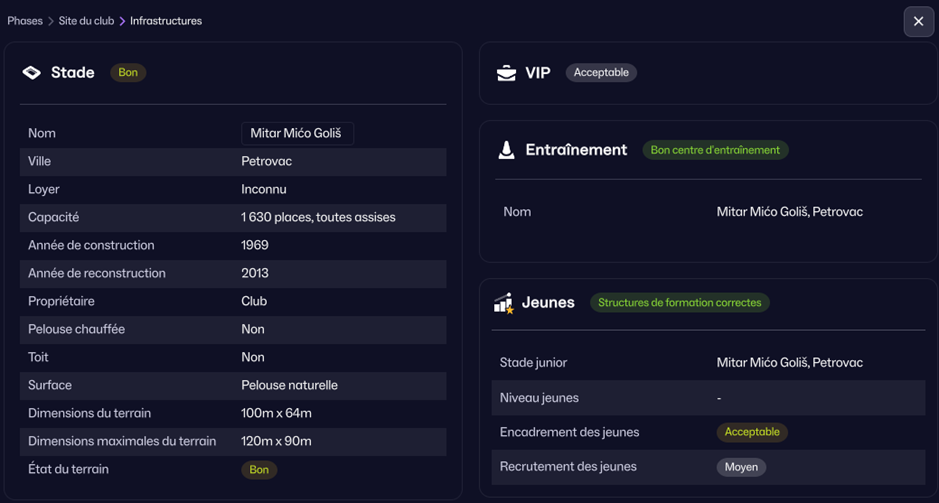Go to Phases in breadcrumb

click(x=25, y=21)
